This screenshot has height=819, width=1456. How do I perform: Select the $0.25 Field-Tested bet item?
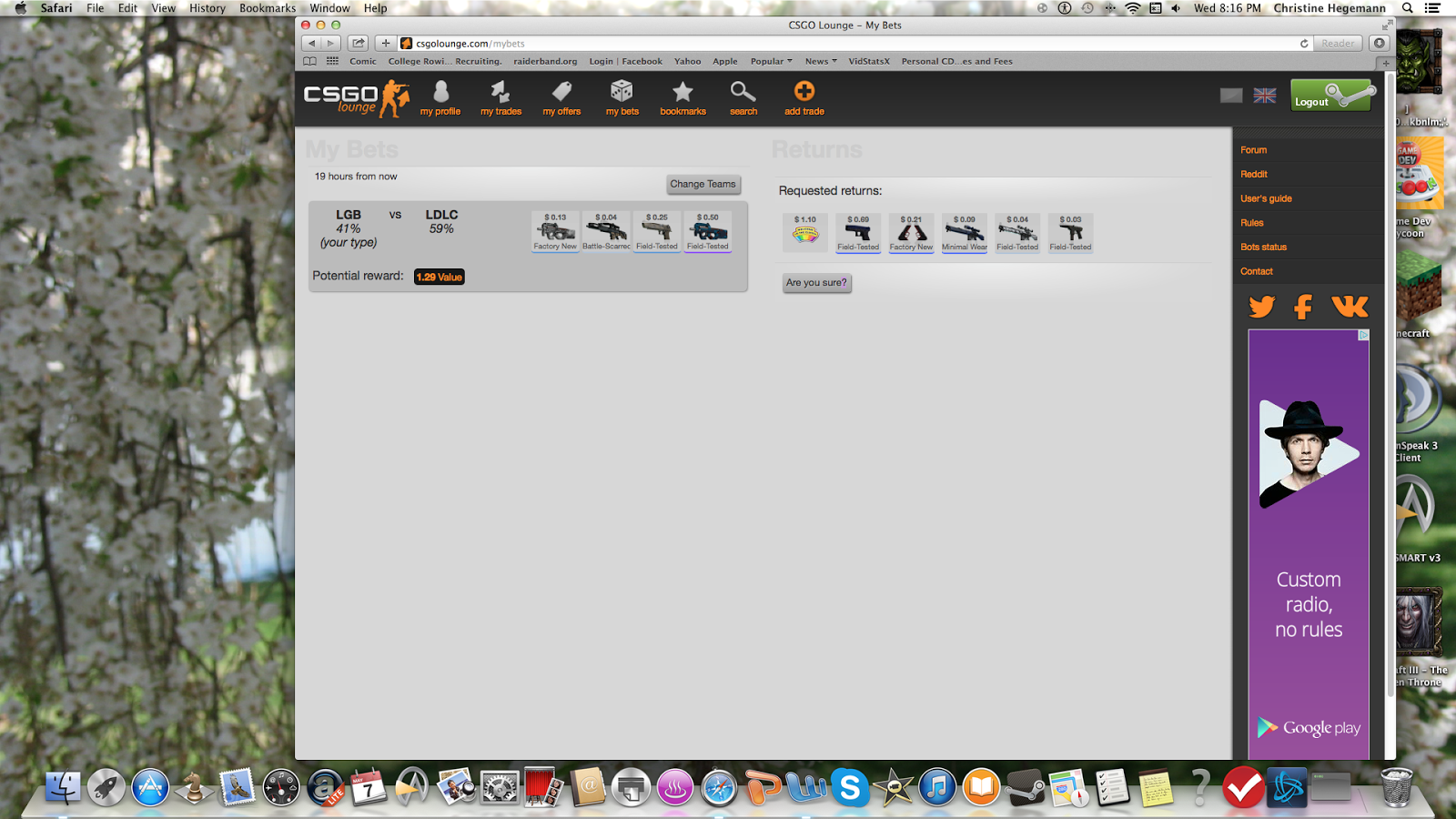[657, 232]
